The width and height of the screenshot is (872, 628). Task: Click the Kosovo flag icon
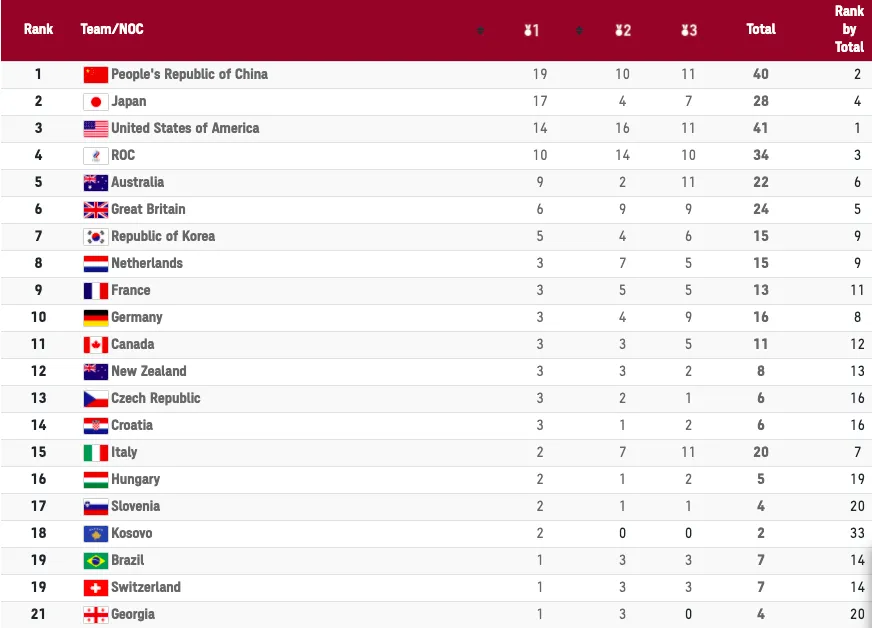96,533
